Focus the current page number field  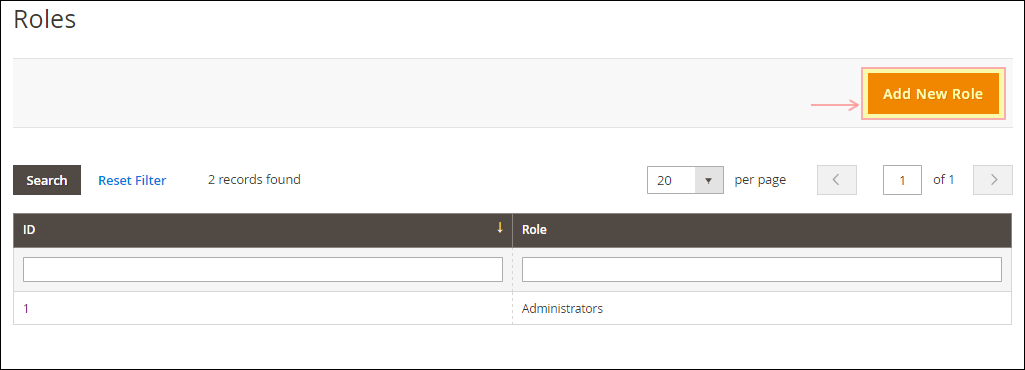902,180
